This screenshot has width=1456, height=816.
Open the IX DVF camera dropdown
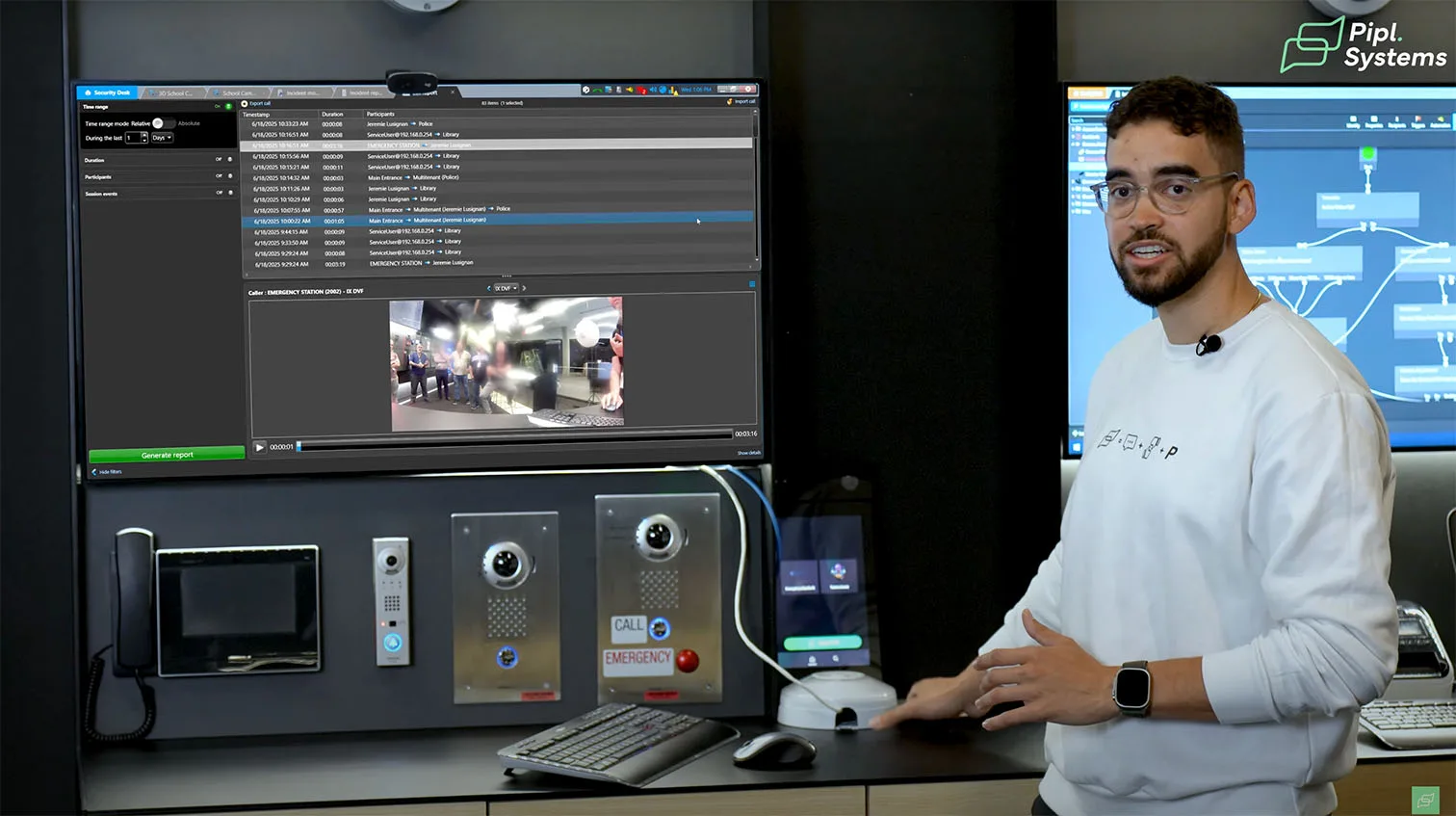tap(507, 288)
